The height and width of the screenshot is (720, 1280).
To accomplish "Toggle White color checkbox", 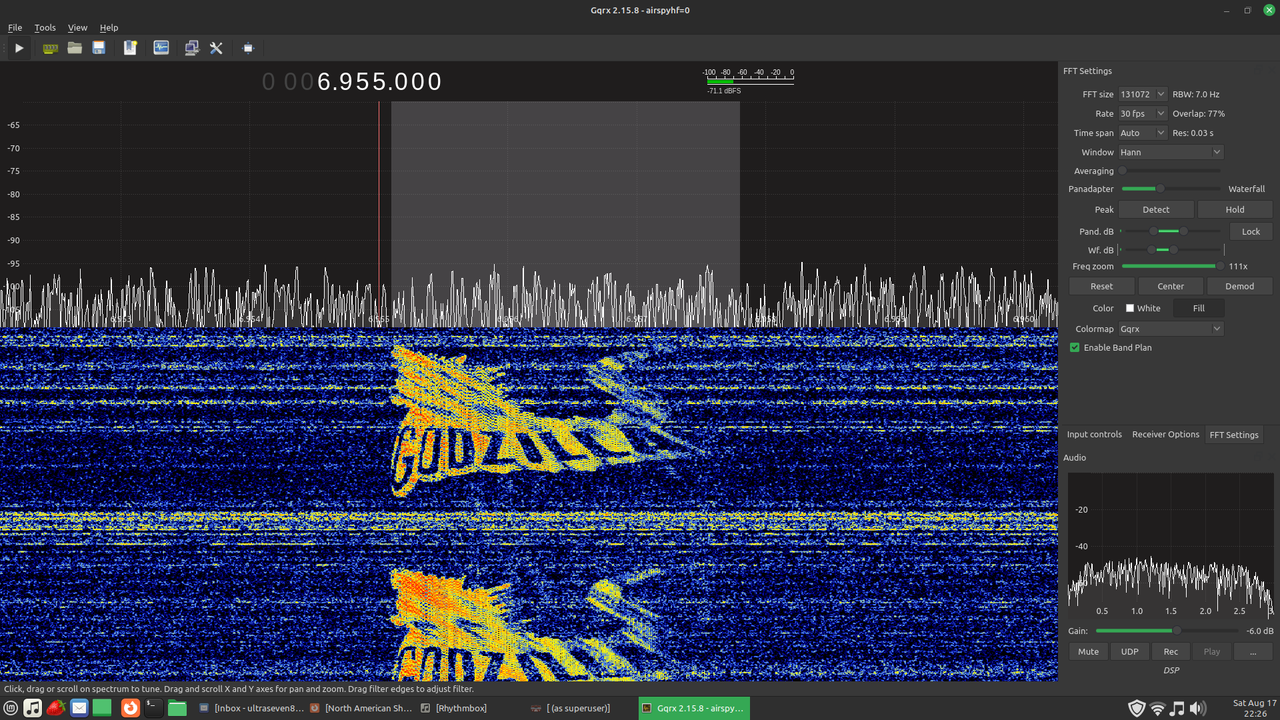I will click(x=1130, y=308).
